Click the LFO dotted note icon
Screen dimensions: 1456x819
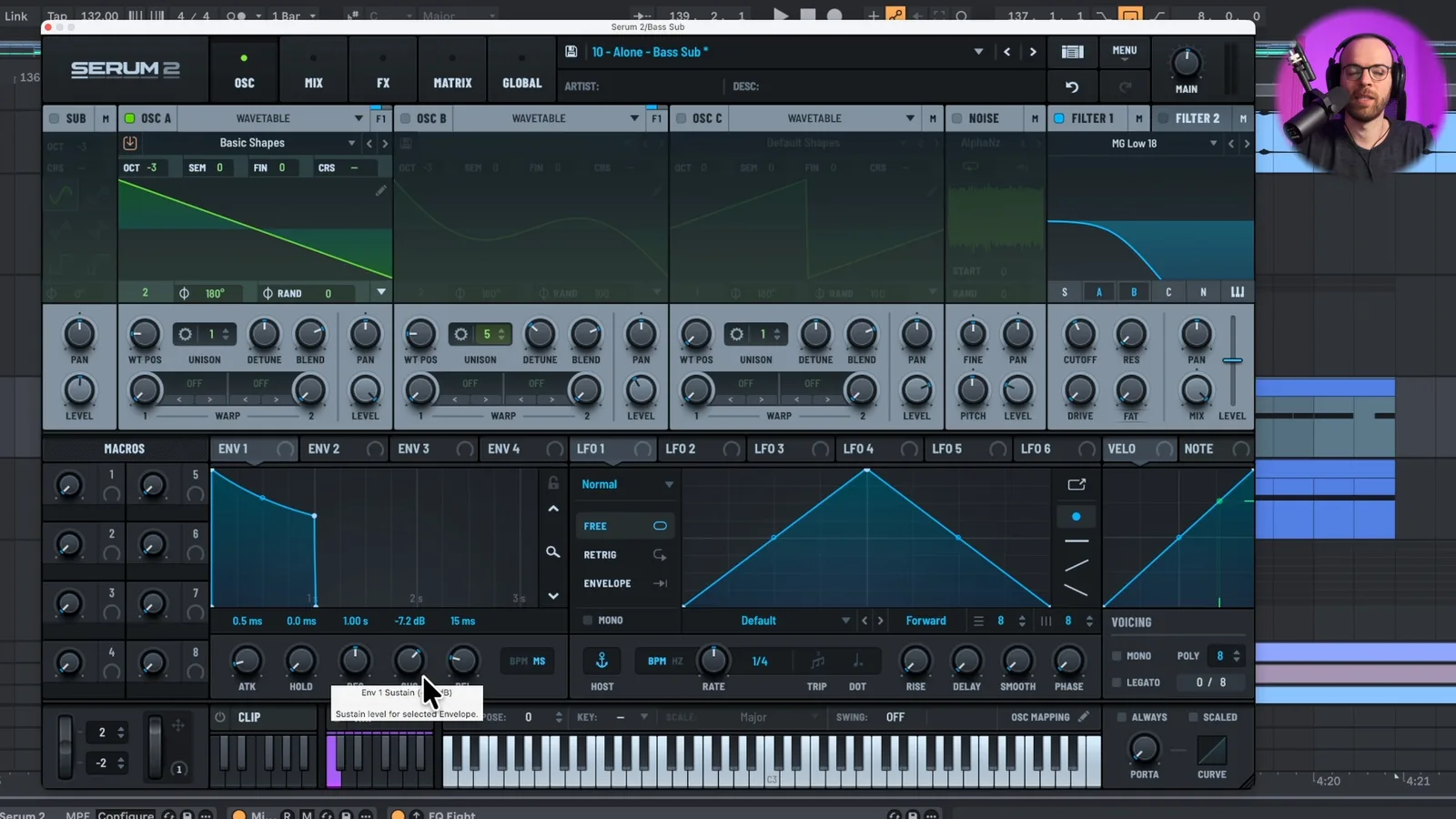(x=857, y=661)
